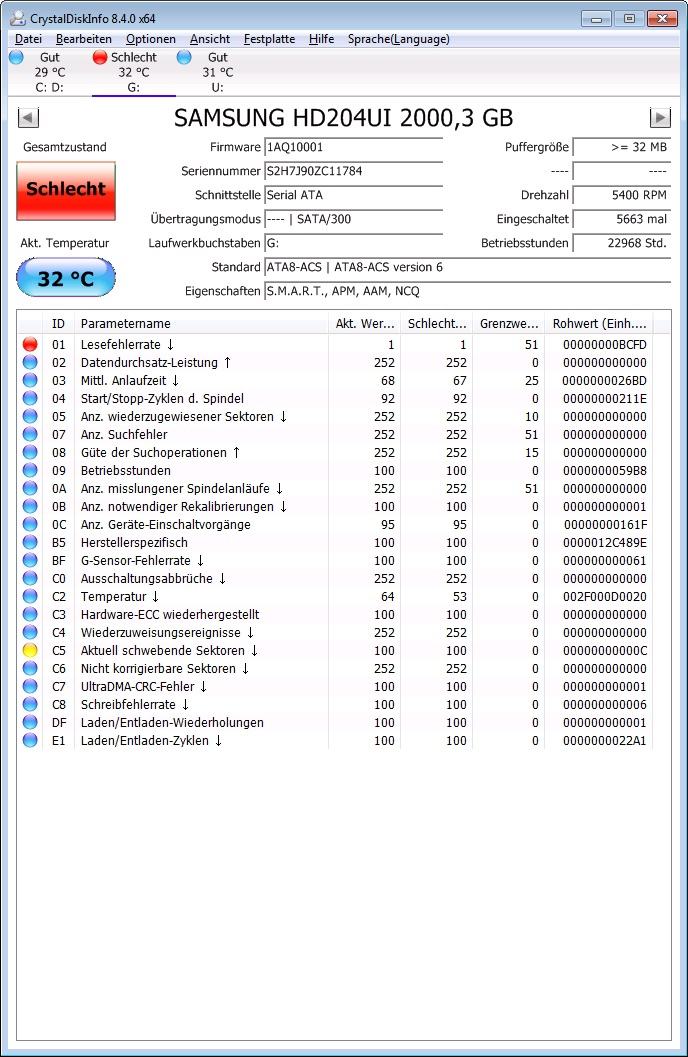
Task: Open the Datei menu
Action: point(28,39)
